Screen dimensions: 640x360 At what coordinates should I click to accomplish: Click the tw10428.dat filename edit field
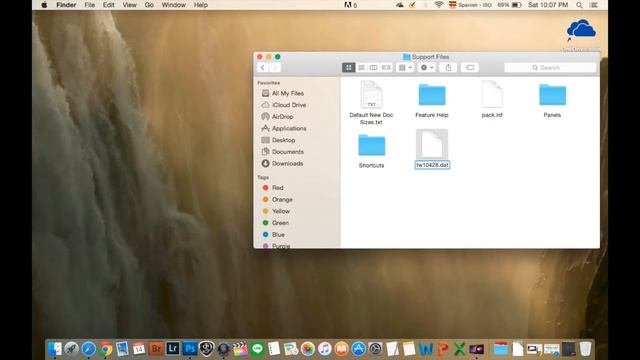(x=432, y=165)
